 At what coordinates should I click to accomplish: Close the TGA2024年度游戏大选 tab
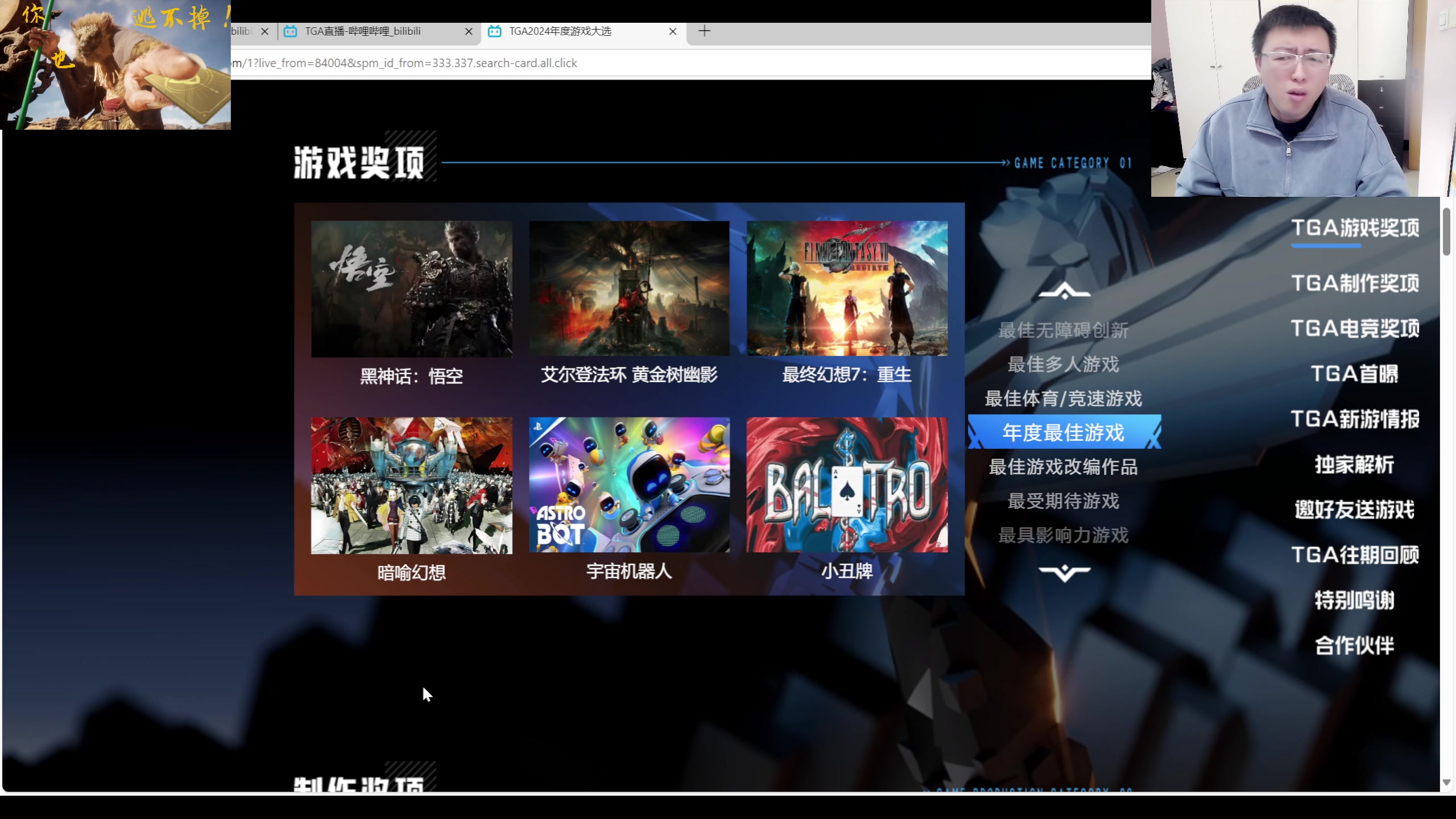(673, 32)
